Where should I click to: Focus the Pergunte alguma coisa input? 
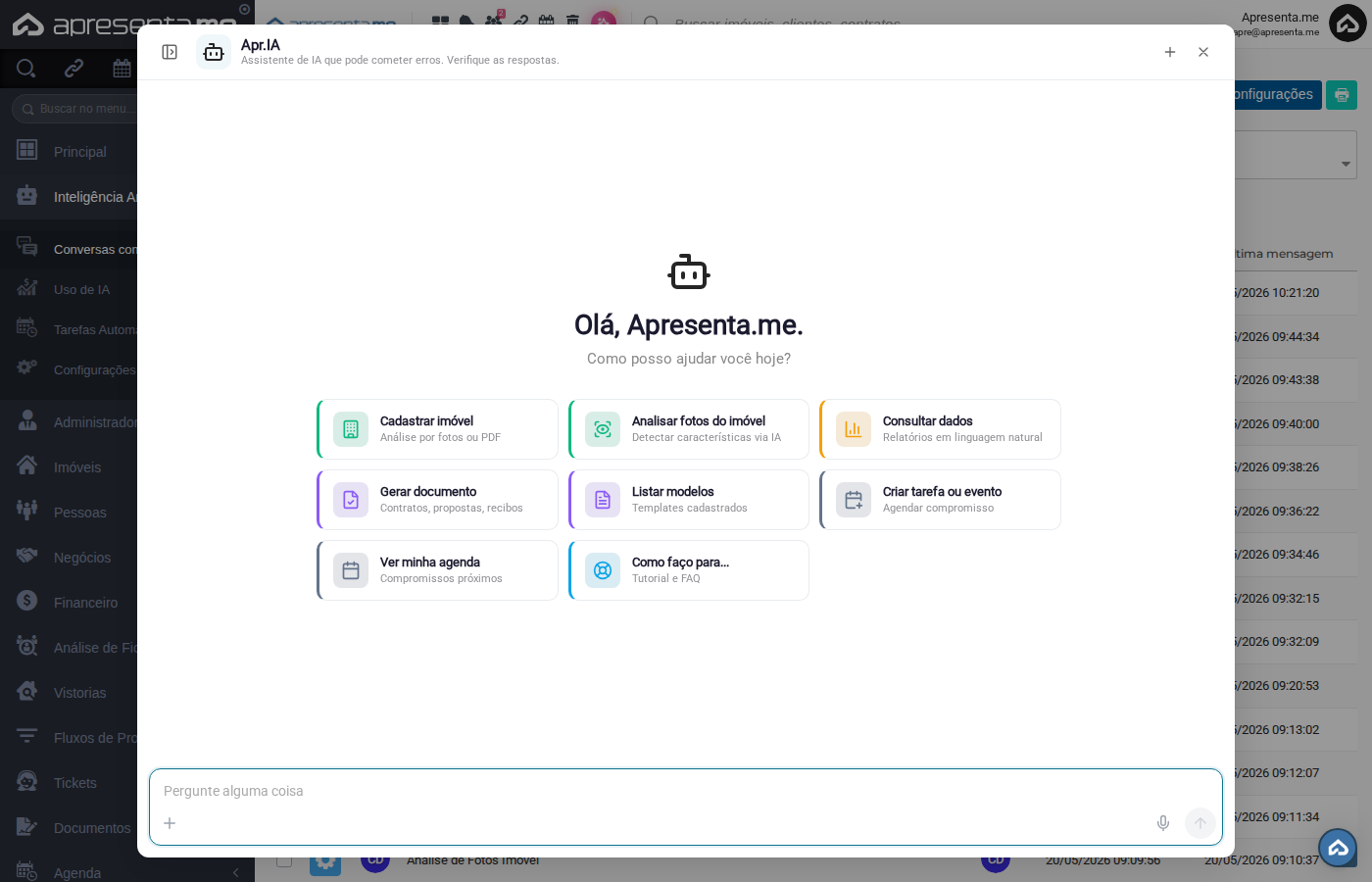point(686,791)
